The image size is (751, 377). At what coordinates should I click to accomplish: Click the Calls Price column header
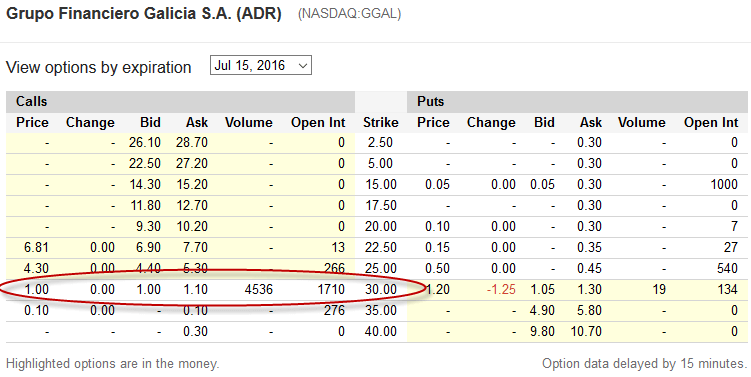pyautogui.click(x=32, y=123)
